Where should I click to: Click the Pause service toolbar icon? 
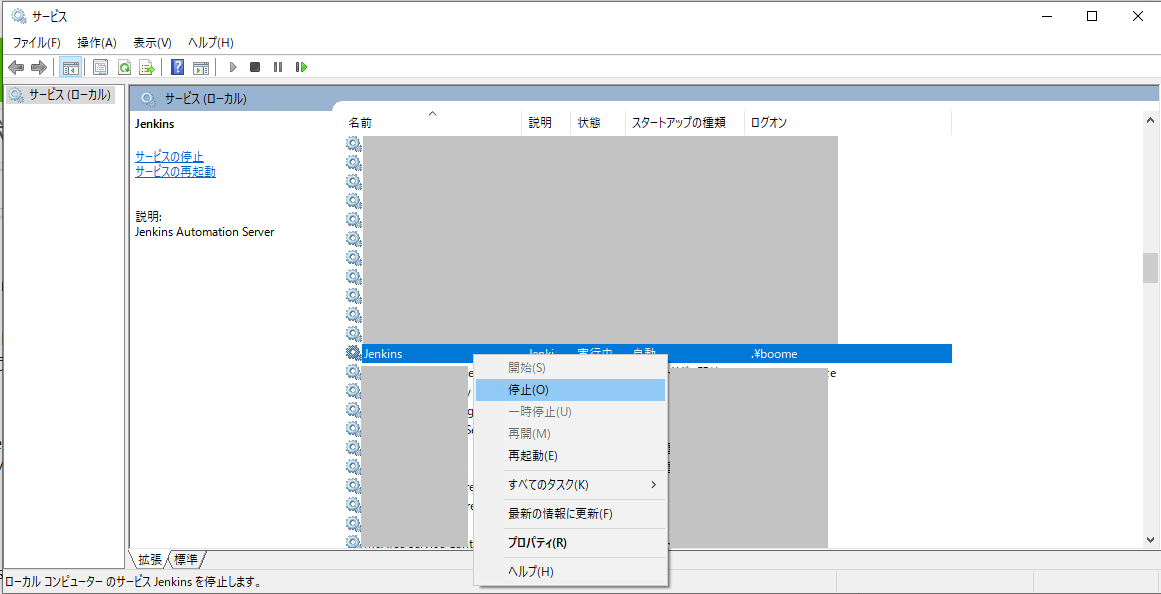click(278, 67)
